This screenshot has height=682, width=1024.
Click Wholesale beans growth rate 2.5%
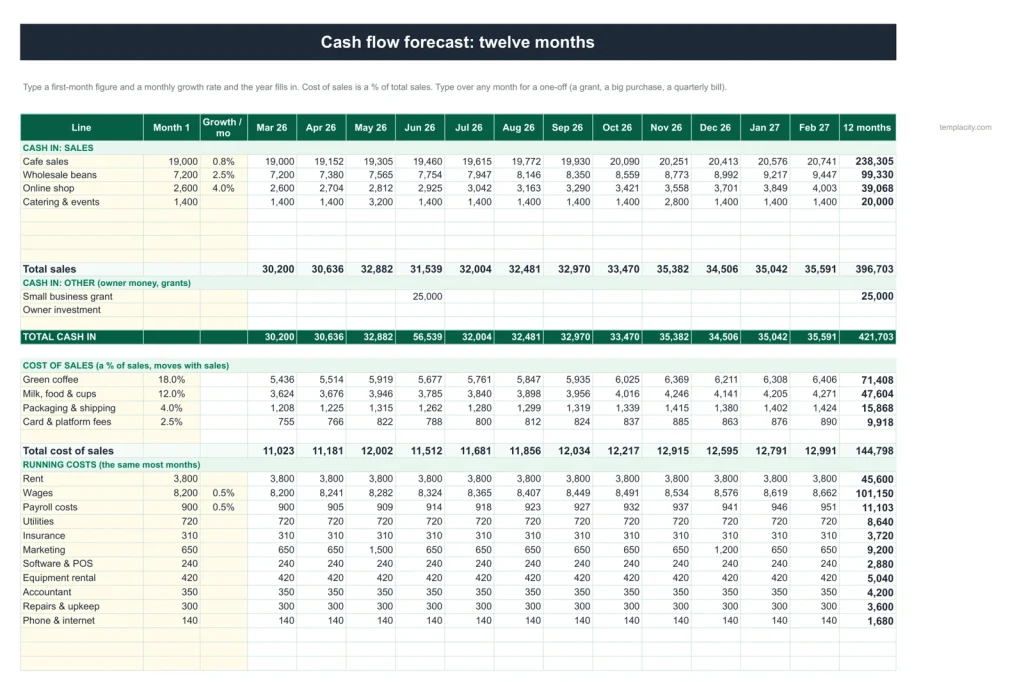click(x=223, y=175)
